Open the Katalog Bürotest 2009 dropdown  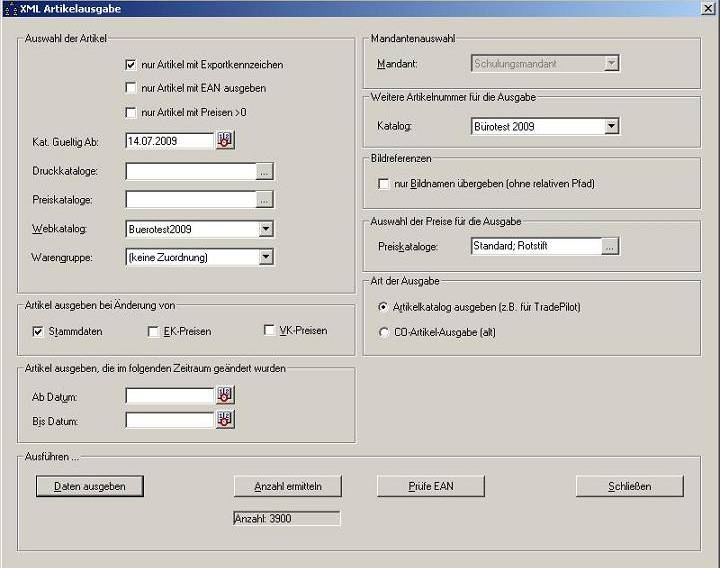[611, 126]
